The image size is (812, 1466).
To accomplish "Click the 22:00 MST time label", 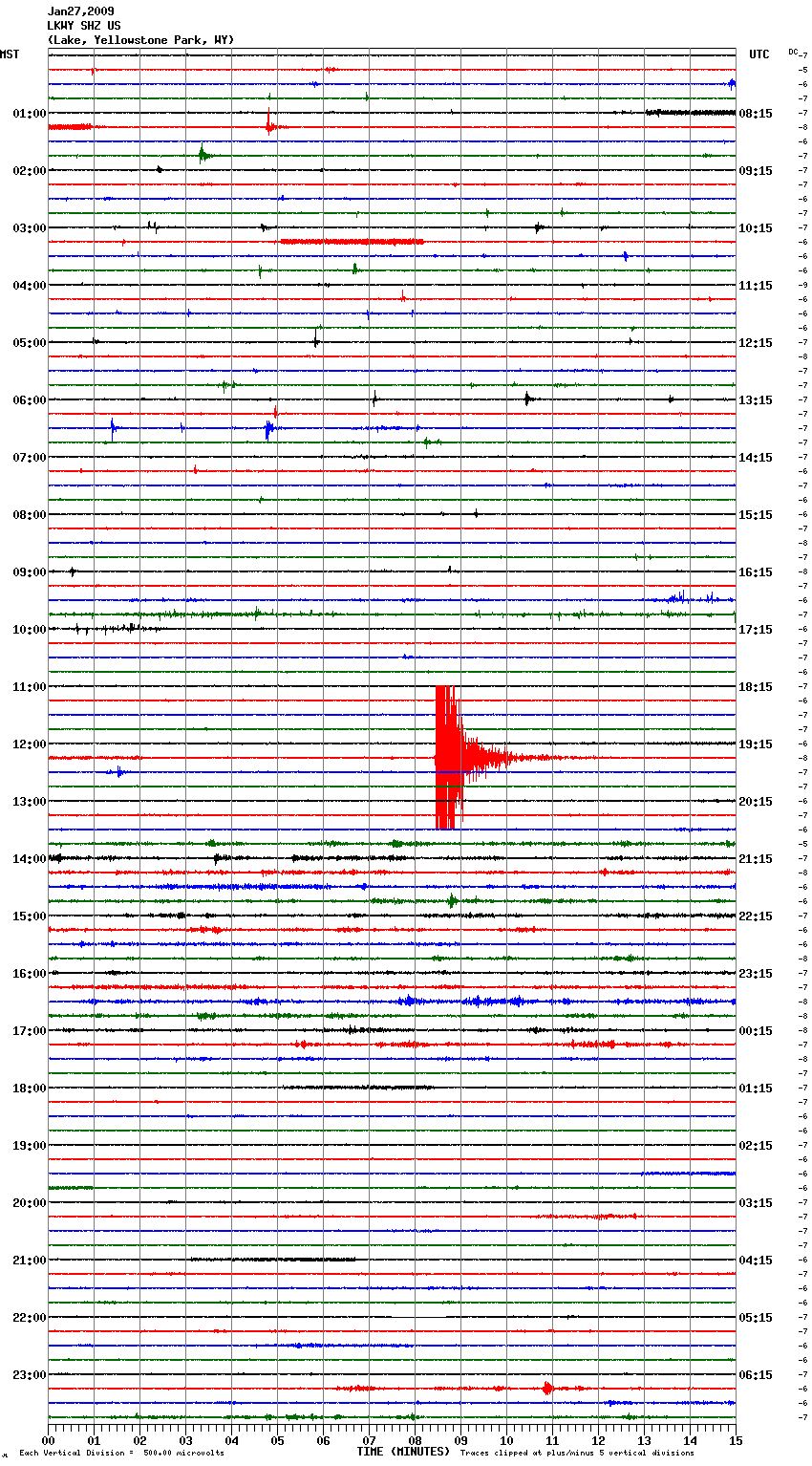I will click(x=29, y=1318).
